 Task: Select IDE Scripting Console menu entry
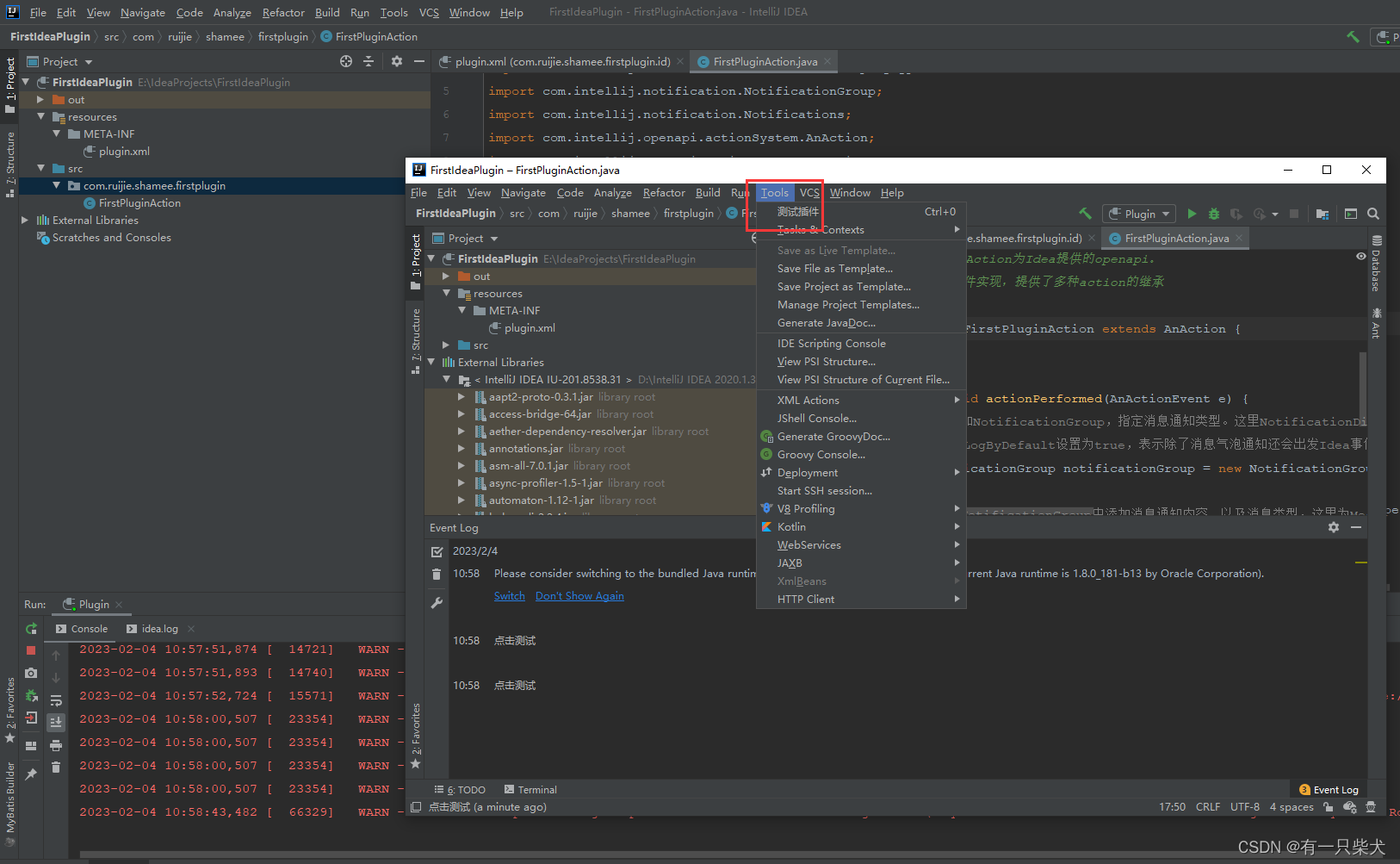861,343
